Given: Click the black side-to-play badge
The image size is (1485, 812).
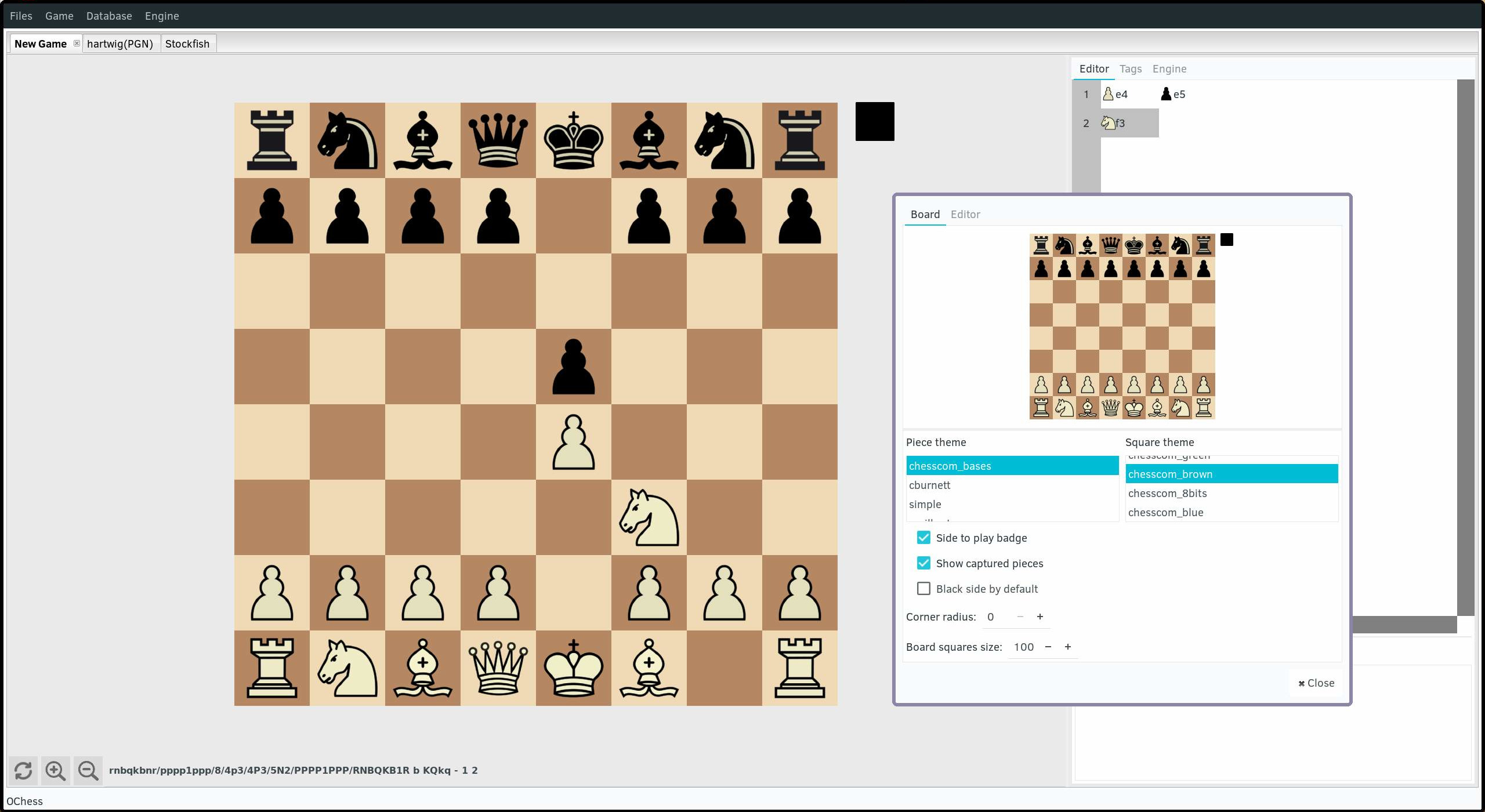Looking at the screenshot, I should pyautogui.click(x=875, y=121).
